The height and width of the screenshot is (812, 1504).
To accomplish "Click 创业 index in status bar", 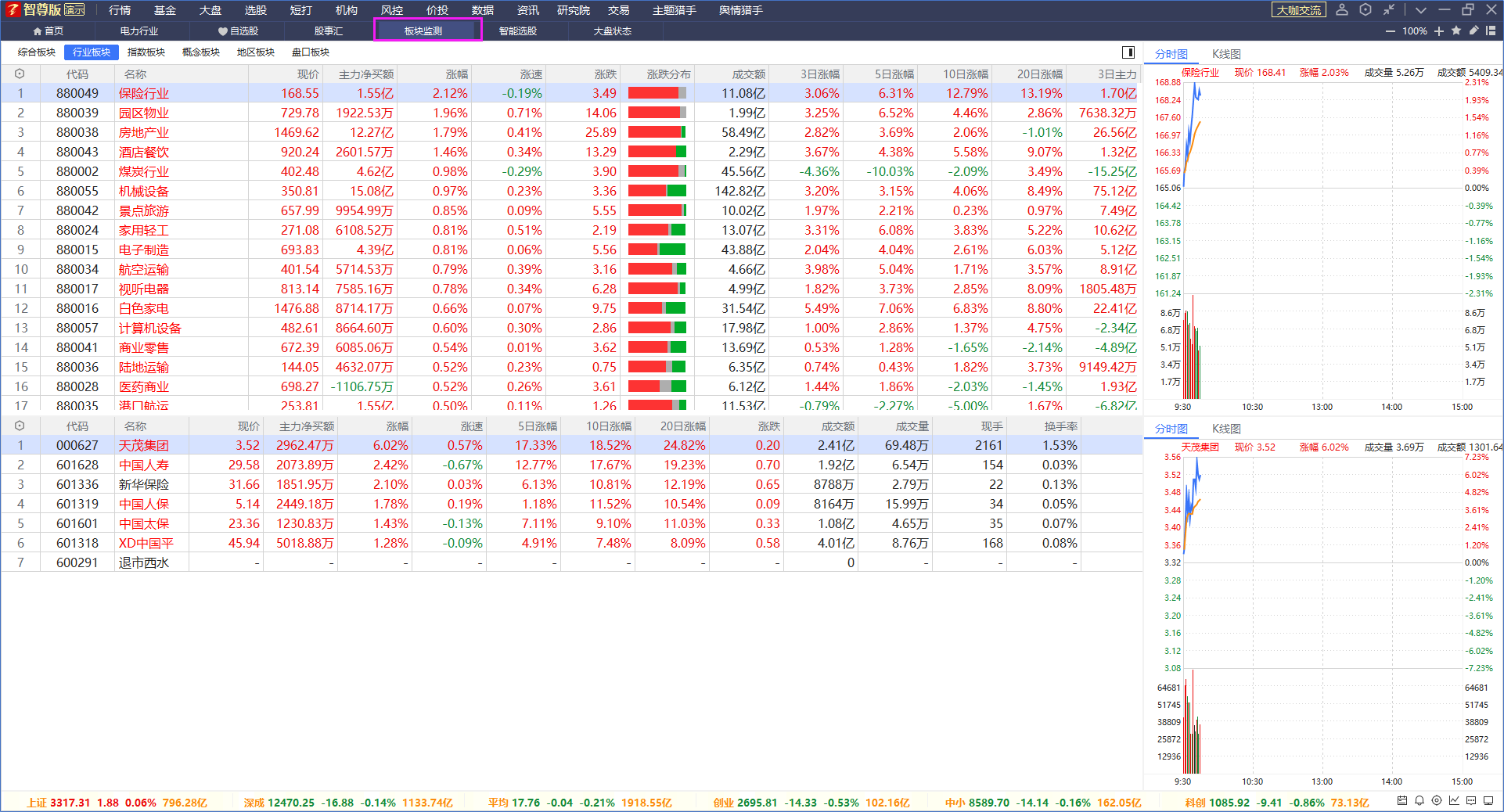I will tap(811, 803).
